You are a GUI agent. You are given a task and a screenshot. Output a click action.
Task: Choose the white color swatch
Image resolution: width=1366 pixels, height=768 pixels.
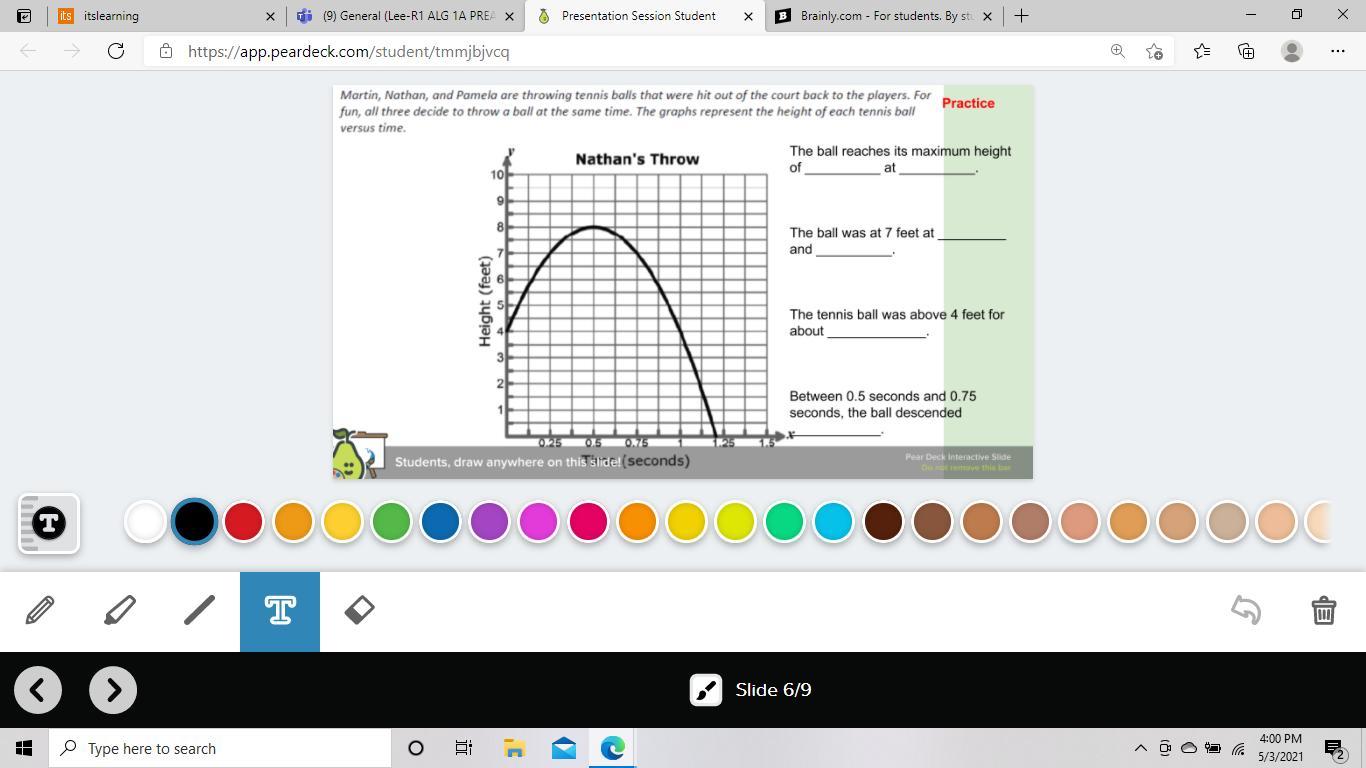(x=145, y=521)
